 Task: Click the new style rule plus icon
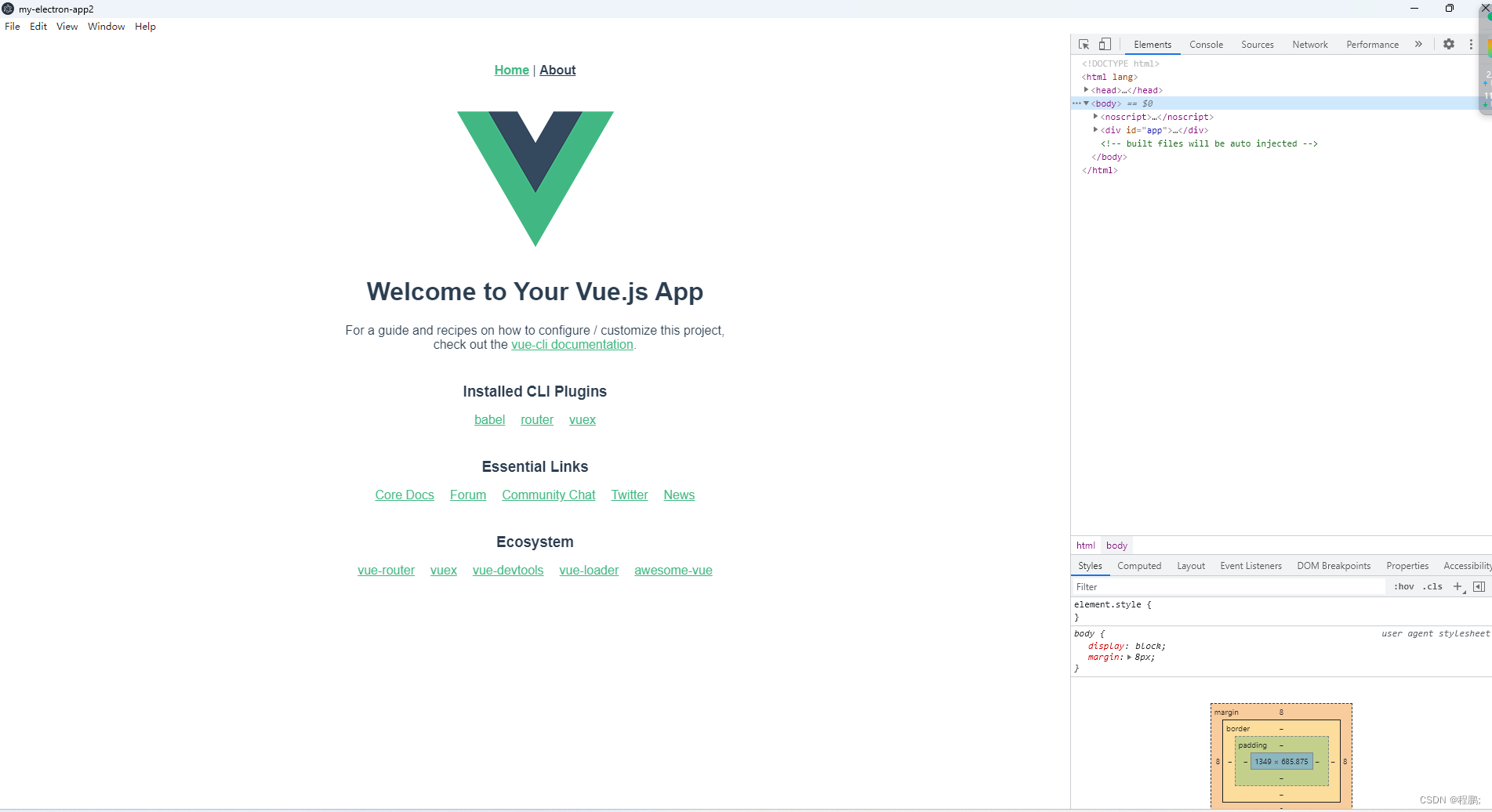[1458, 587]
